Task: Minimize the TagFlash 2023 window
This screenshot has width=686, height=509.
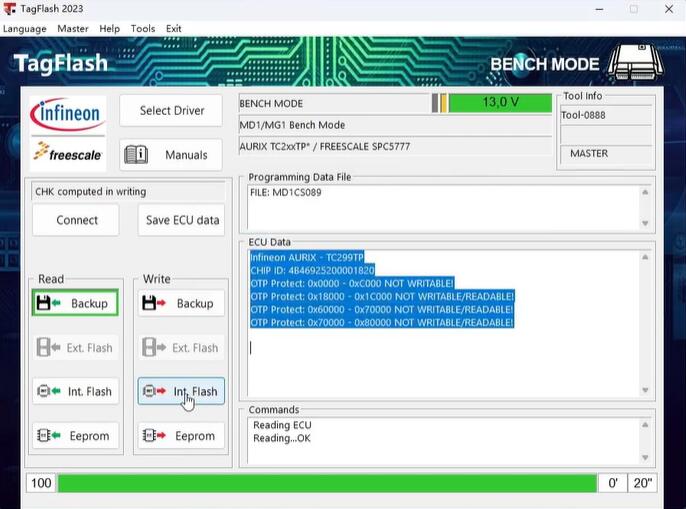Action: tap(599, 9)
